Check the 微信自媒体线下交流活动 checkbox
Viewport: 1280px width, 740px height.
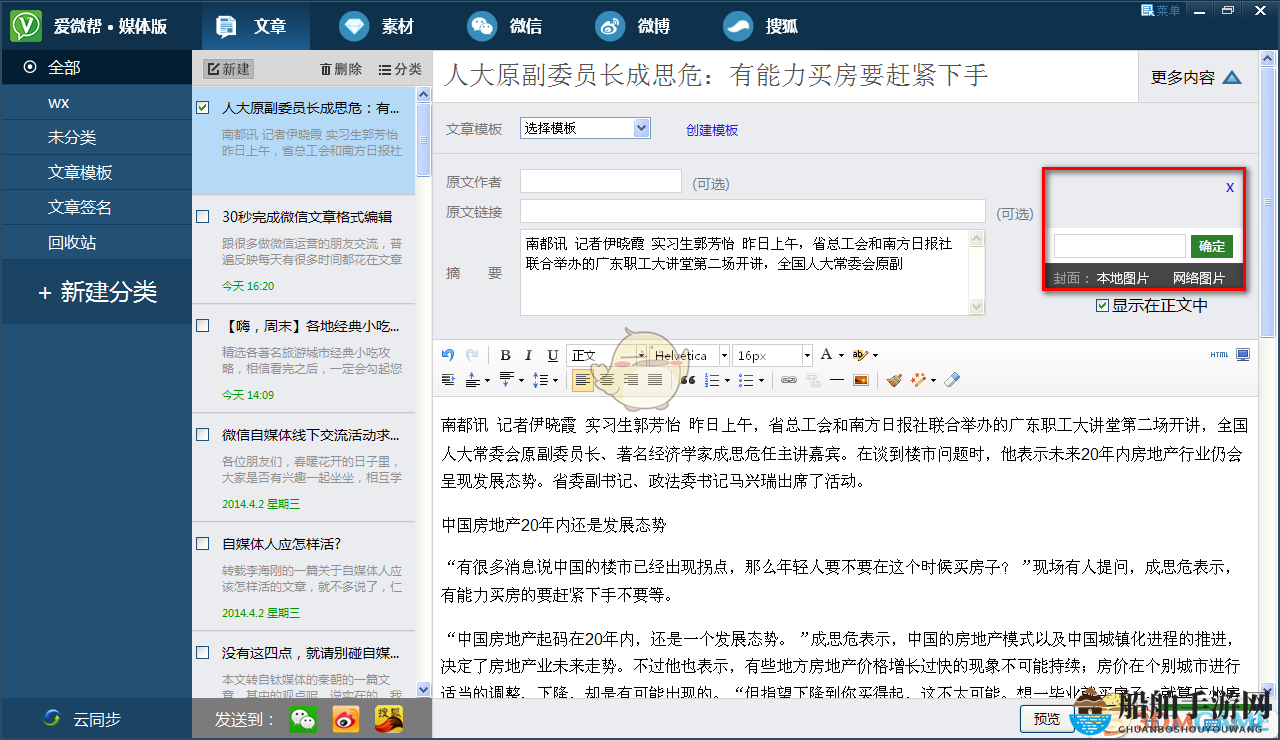pos(203,434)
